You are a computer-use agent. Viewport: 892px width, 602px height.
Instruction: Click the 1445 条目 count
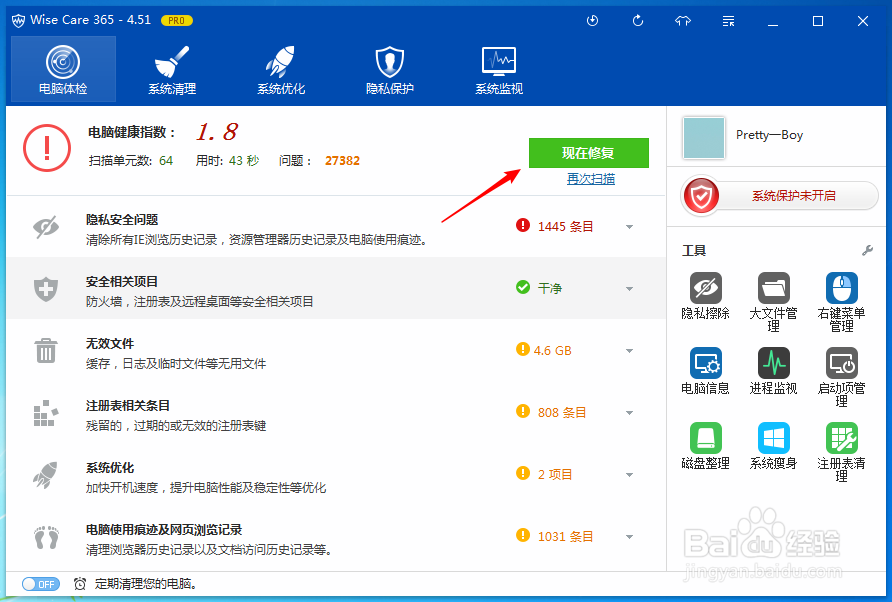click(x=565, y=226)
